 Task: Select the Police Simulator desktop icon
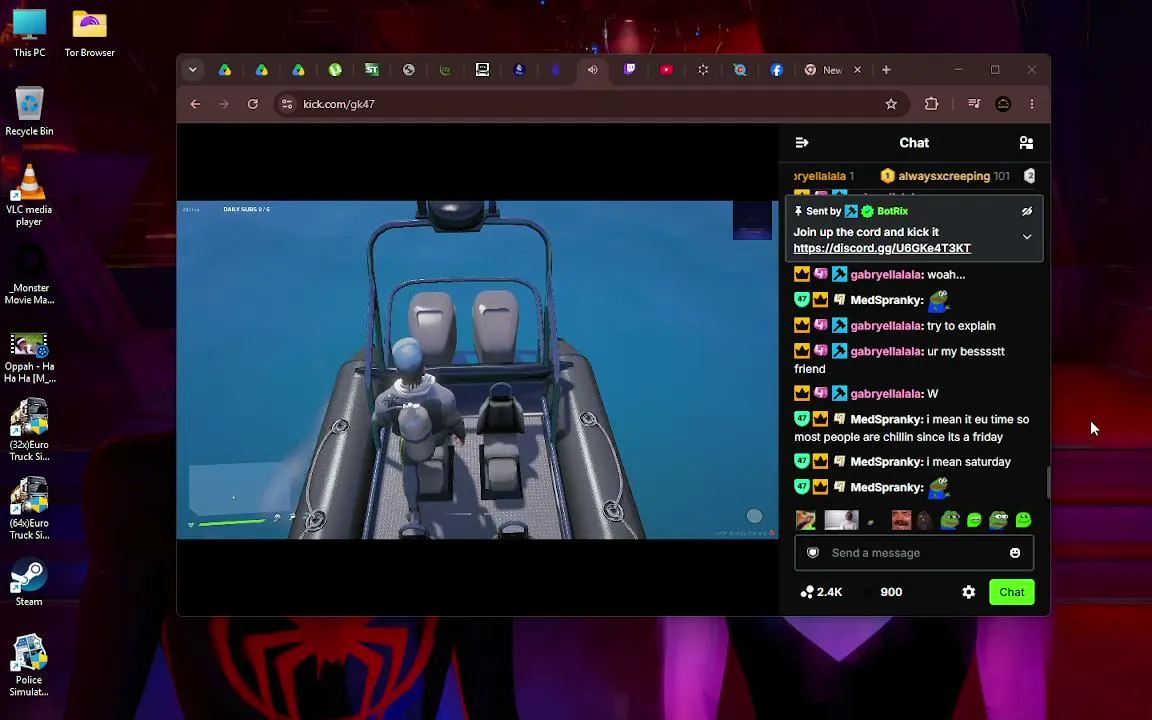coord(29,666)
